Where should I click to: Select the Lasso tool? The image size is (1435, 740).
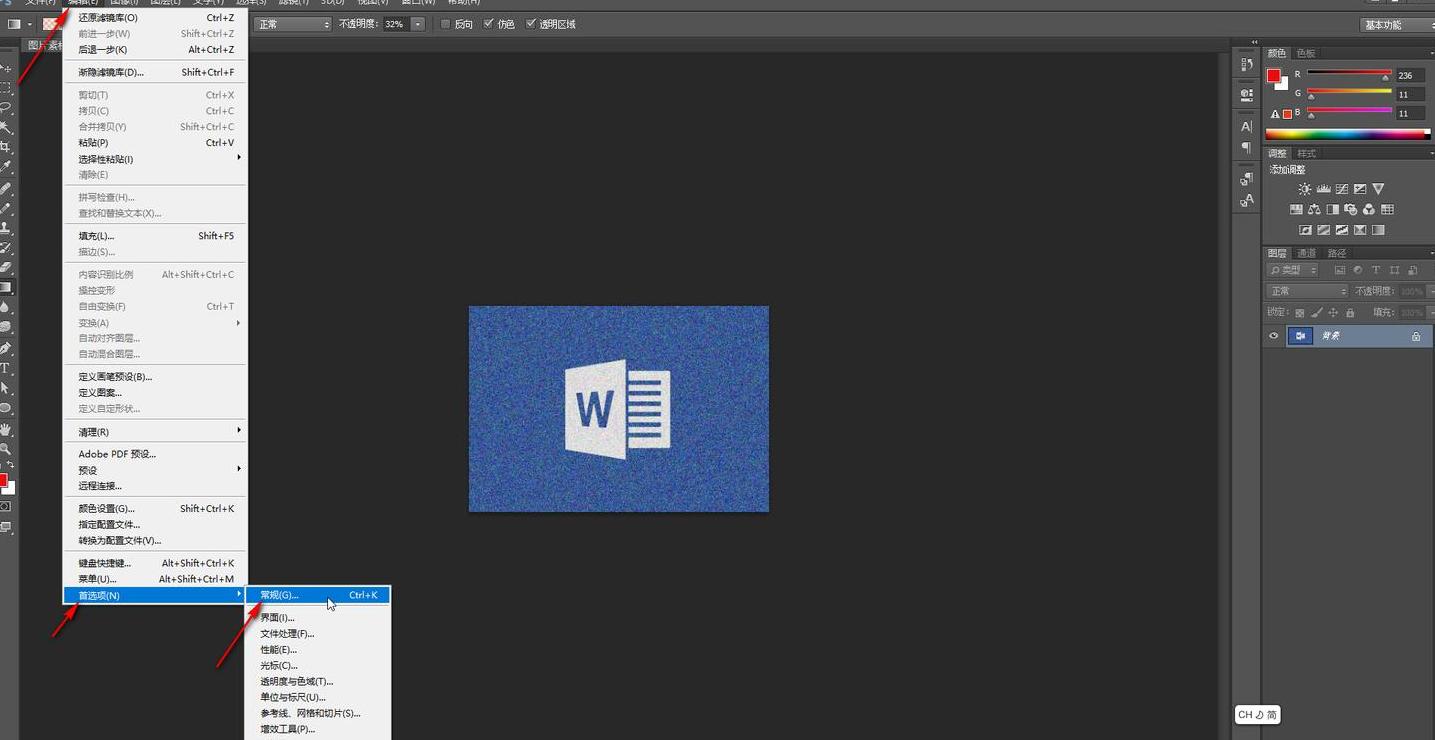pyautogui.click(x=6, y=108)
